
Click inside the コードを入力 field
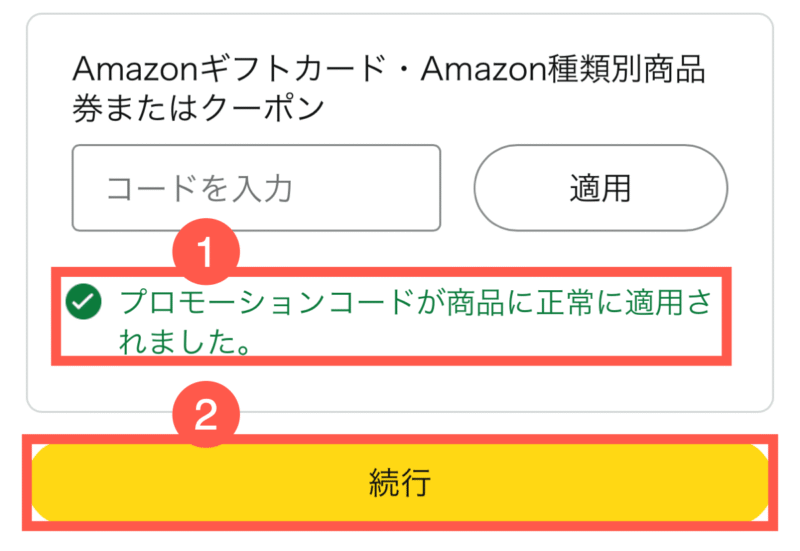coord(256,188)
